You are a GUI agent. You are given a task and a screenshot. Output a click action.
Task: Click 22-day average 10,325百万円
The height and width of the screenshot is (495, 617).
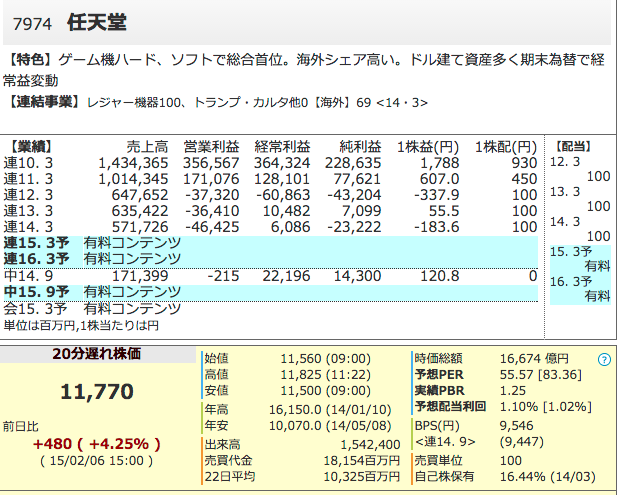coord(362,477)
